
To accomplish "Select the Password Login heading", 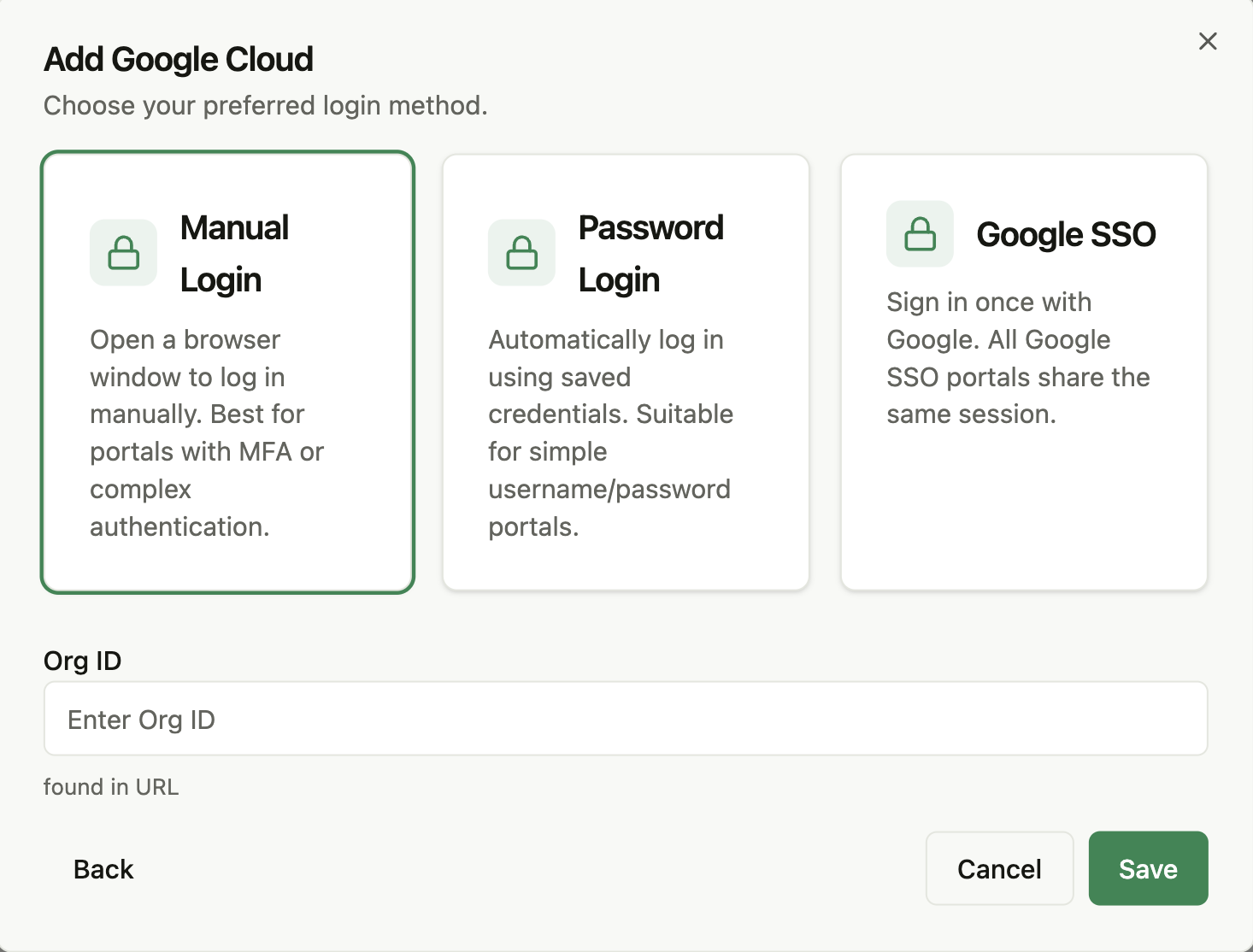I will tap(651, 254).
